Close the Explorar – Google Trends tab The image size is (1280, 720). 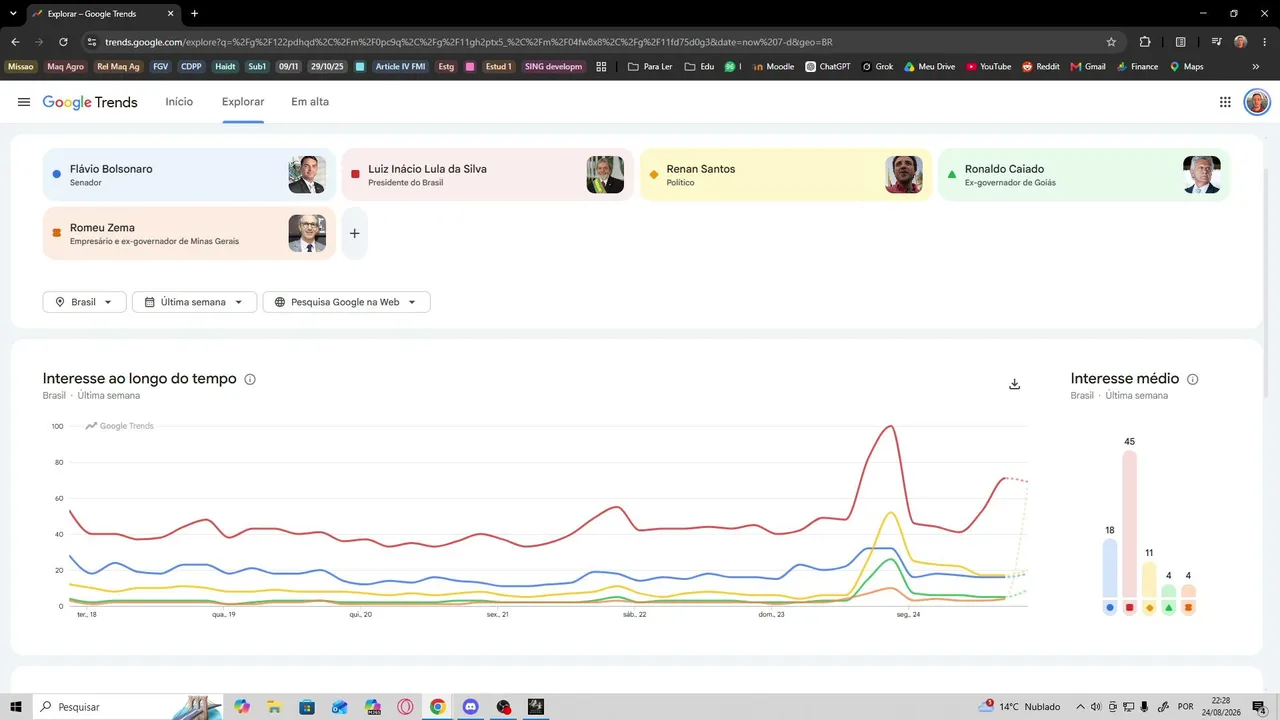tap(170, 14)
